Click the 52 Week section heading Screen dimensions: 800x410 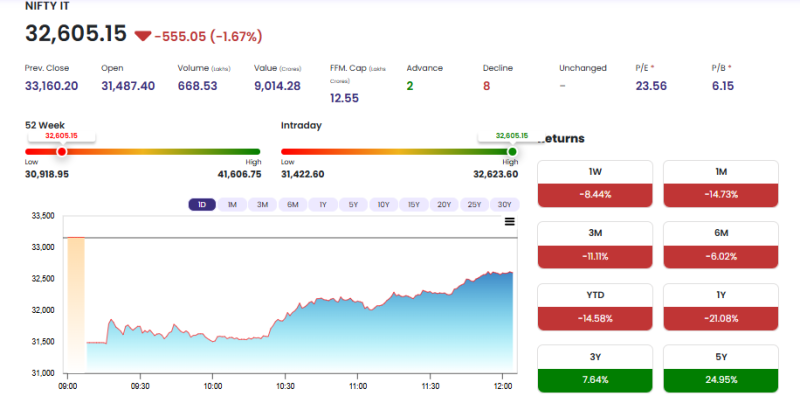(45, 125)
